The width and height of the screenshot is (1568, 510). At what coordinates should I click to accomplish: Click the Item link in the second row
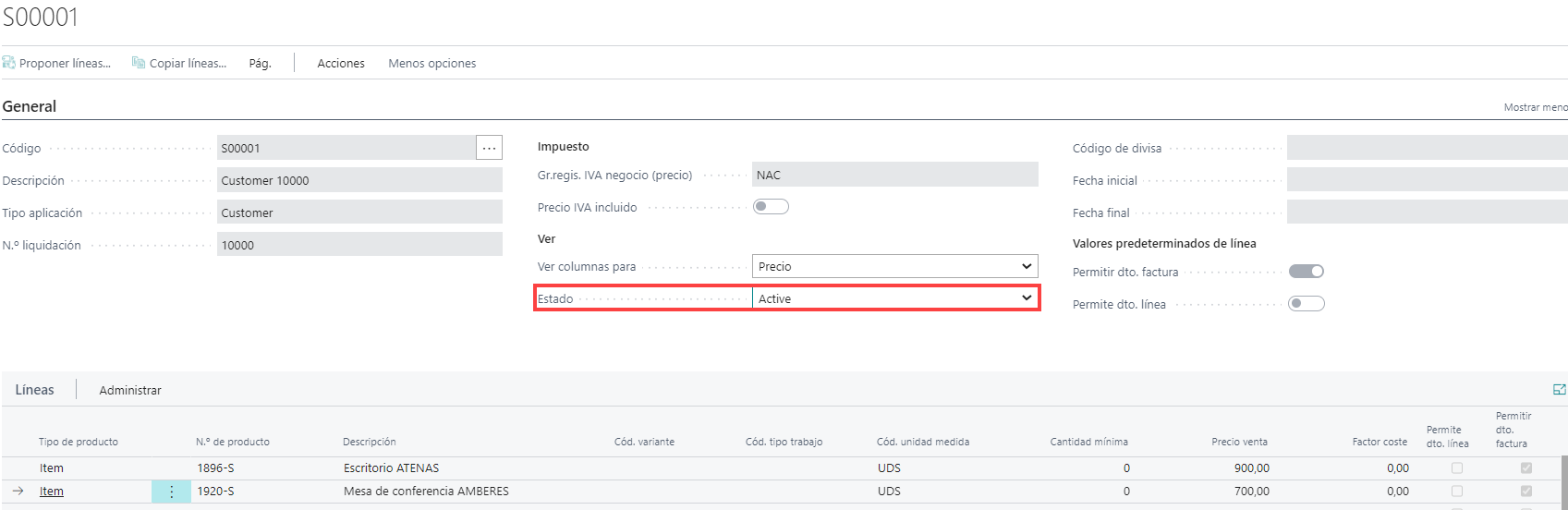coord(52,492)
